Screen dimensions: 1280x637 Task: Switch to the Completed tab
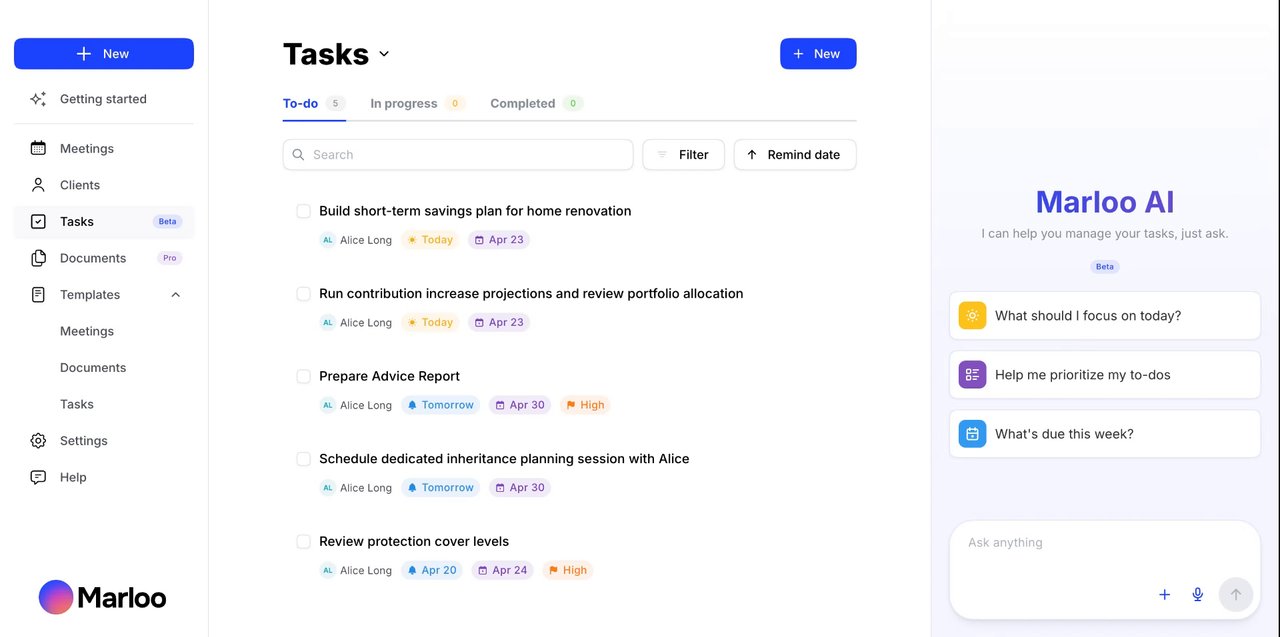click(x=522, y=104)
